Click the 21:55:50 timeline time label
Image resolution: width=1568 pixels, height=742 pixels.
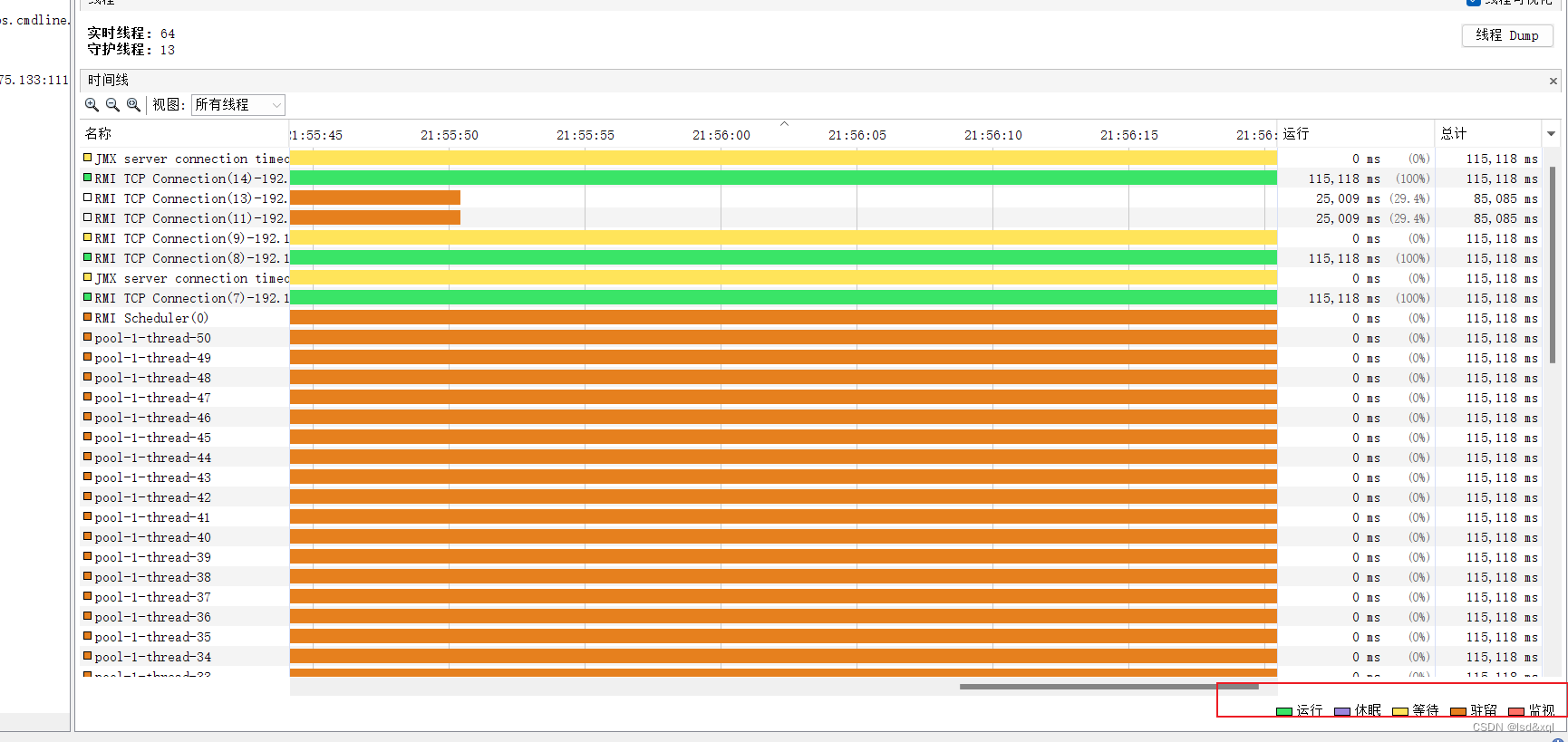pyautogui.click(x=450, y=135)
